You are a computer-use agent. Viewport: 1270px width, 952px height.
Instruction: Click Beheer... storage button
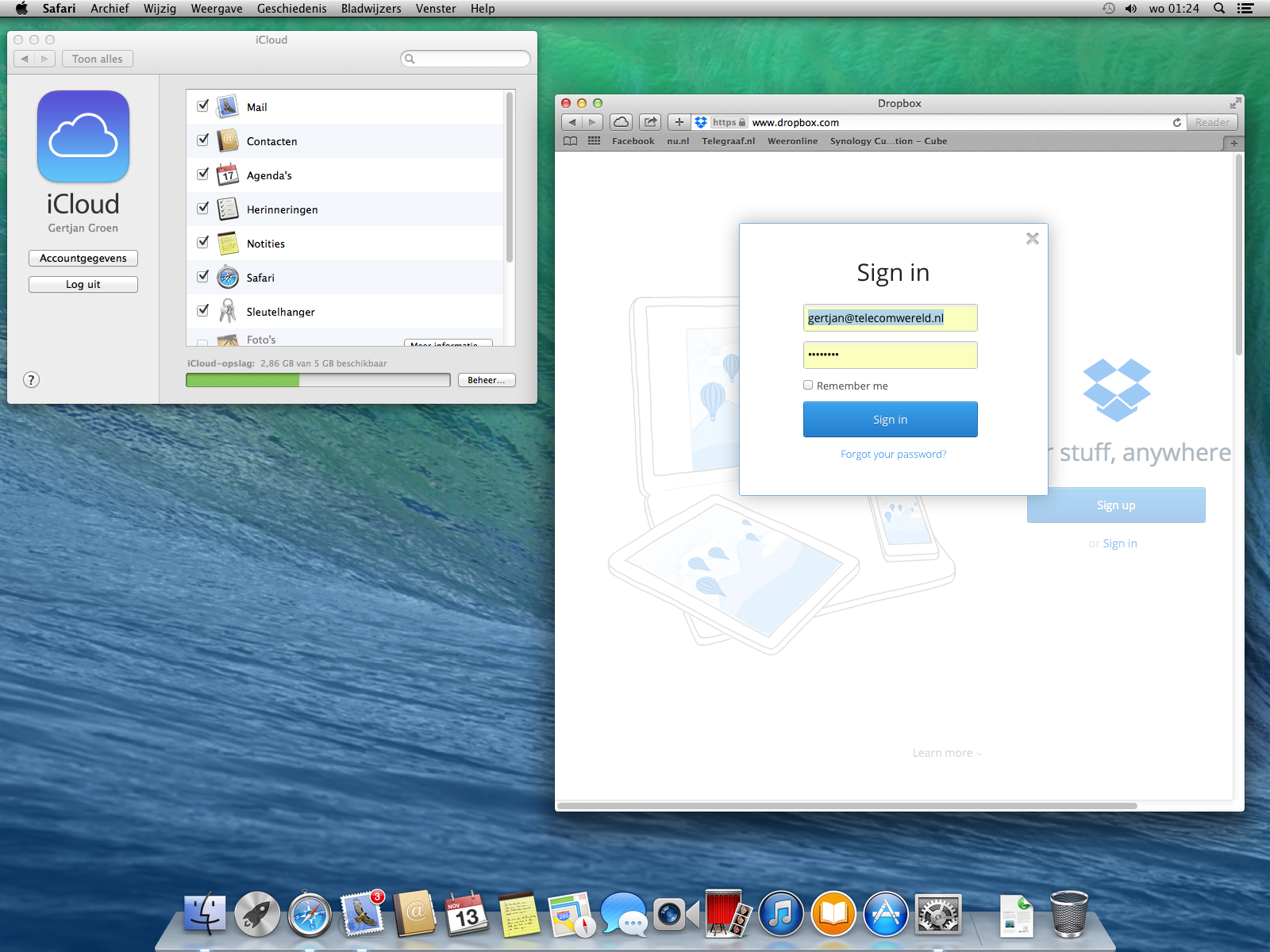(487, 380)
